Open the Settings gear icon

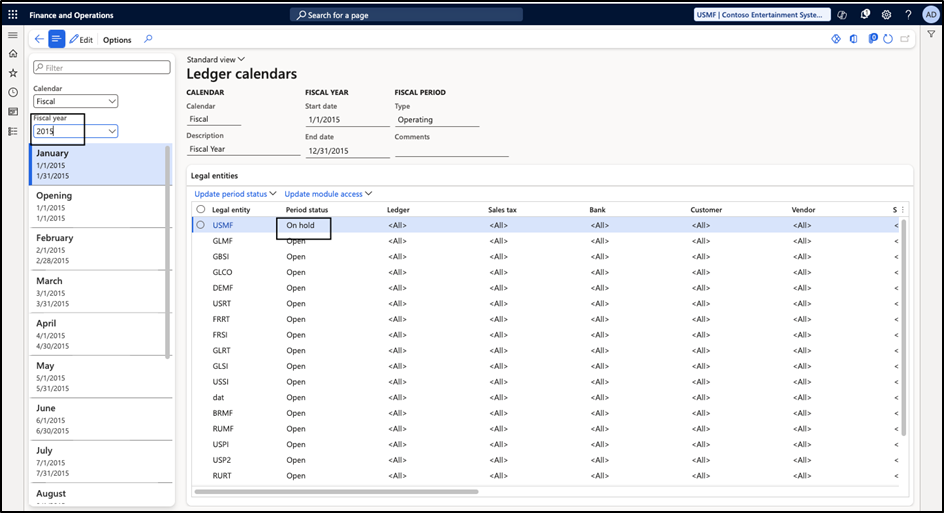coord(886,15)
